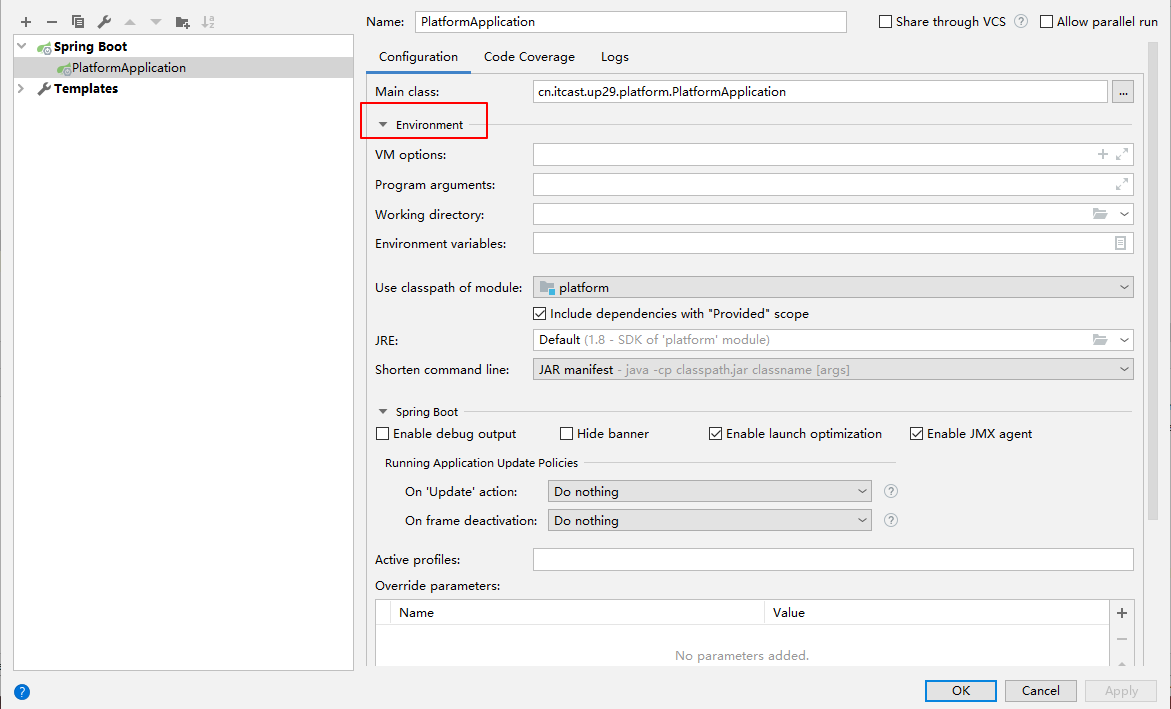Uncheck Include dependencies with "Provided" scope
The image size is (1171, 709).
pos(539,314)
